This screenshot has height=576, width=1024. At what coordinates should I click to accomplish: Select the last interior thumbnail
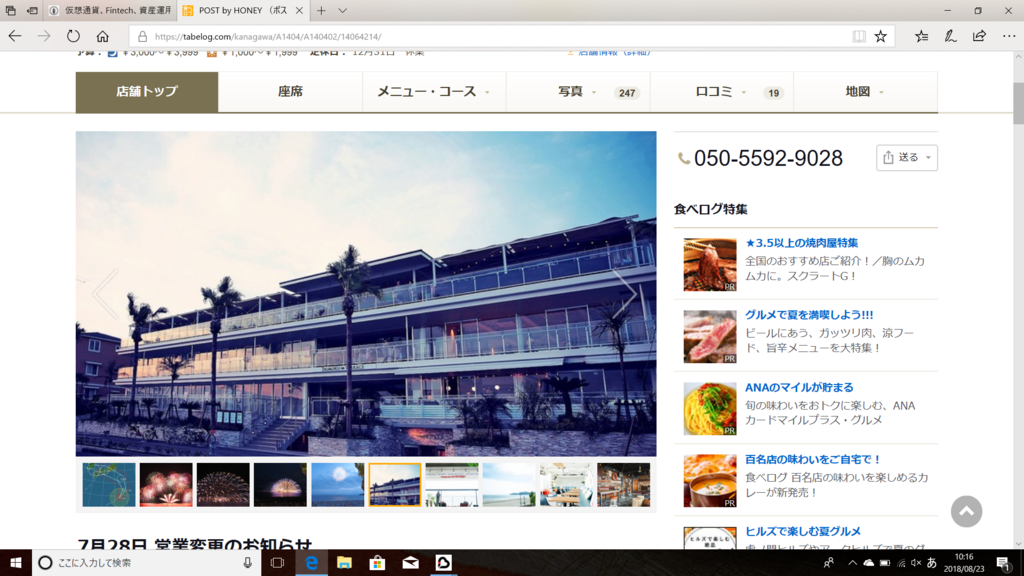coord(624,485)
